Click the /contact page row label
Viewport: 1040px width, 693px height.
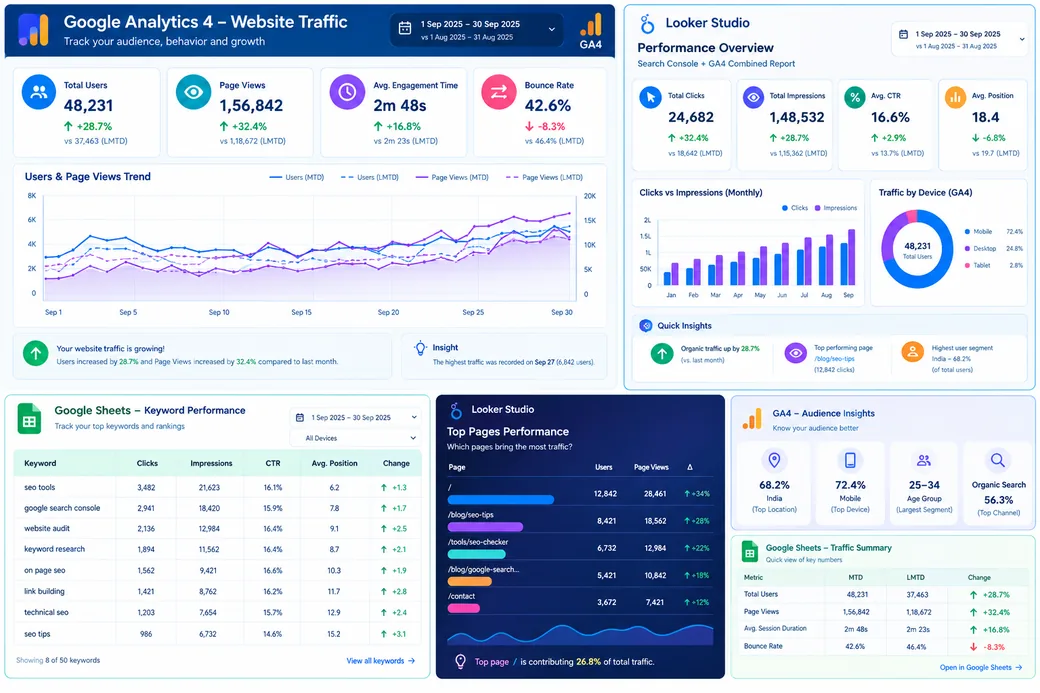tap(461, 596)
